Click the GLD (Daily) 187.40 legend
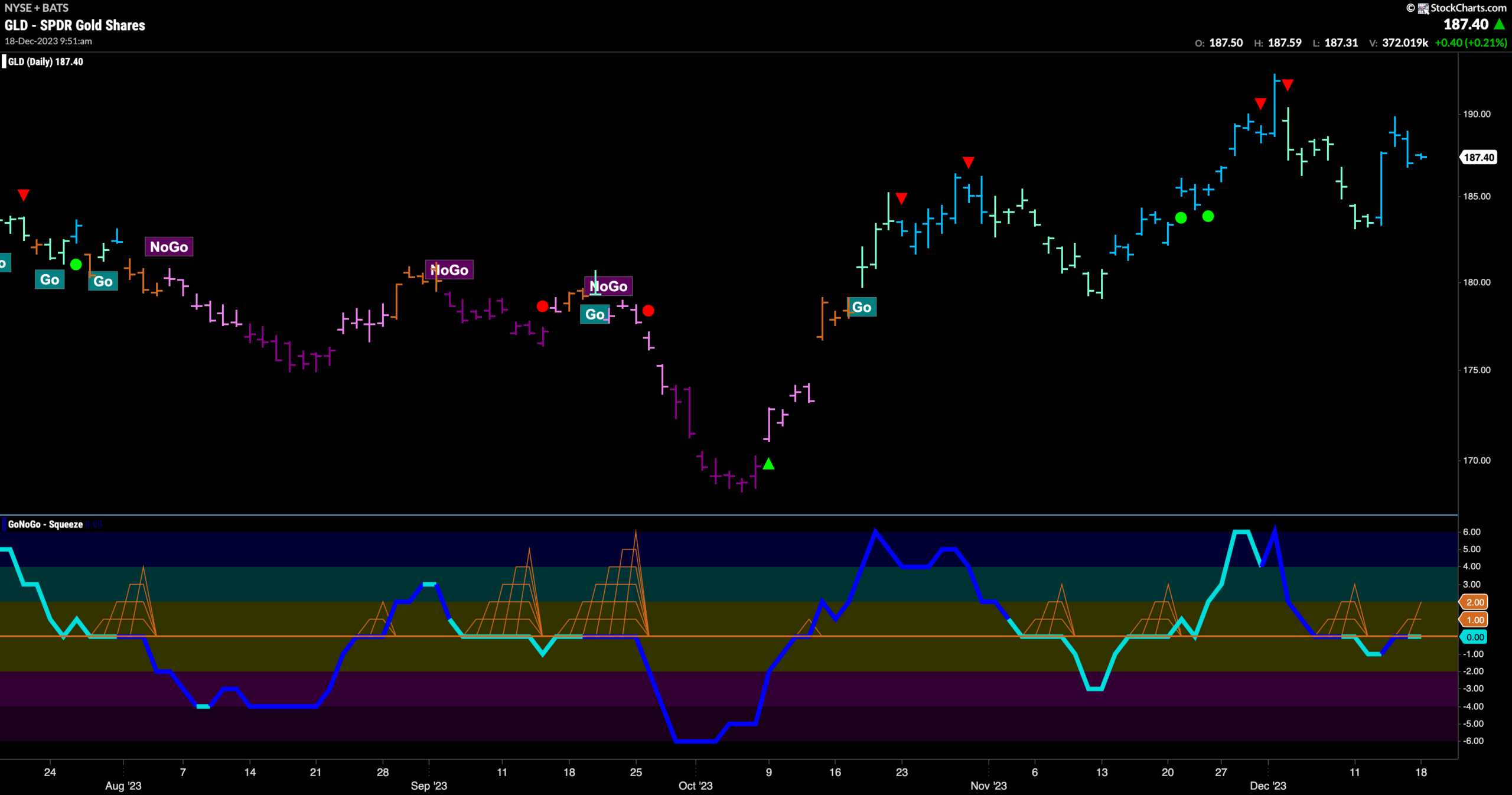 [x=45, y=61]
